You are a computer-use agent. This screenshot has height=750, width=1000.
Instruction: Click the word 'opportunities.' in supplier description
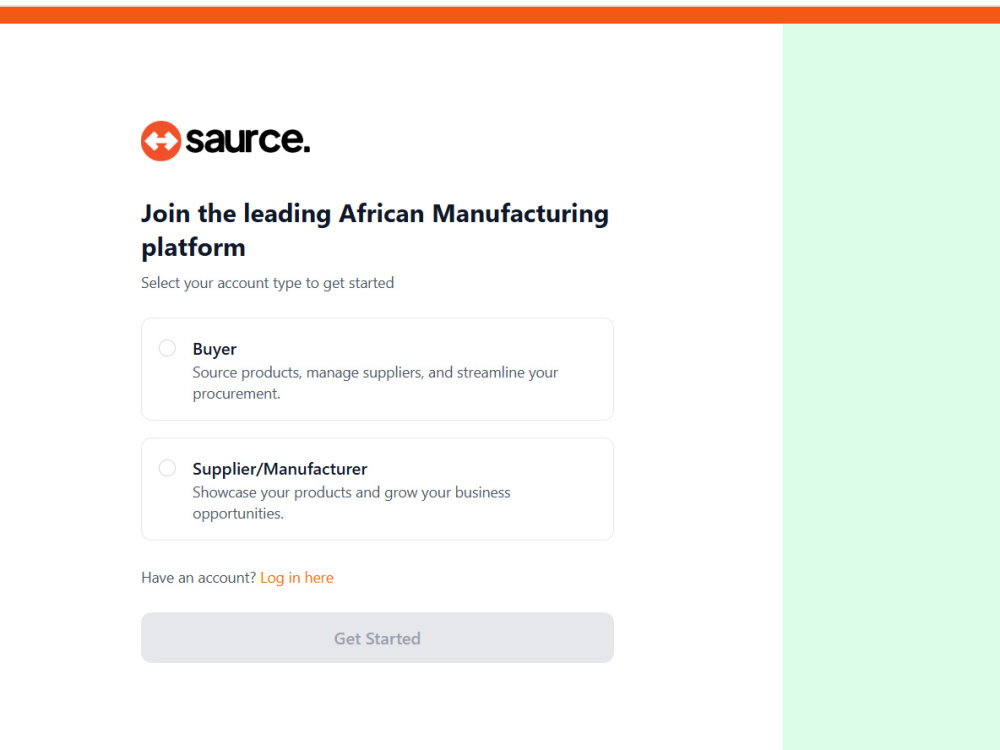click(x=238, y=514)
